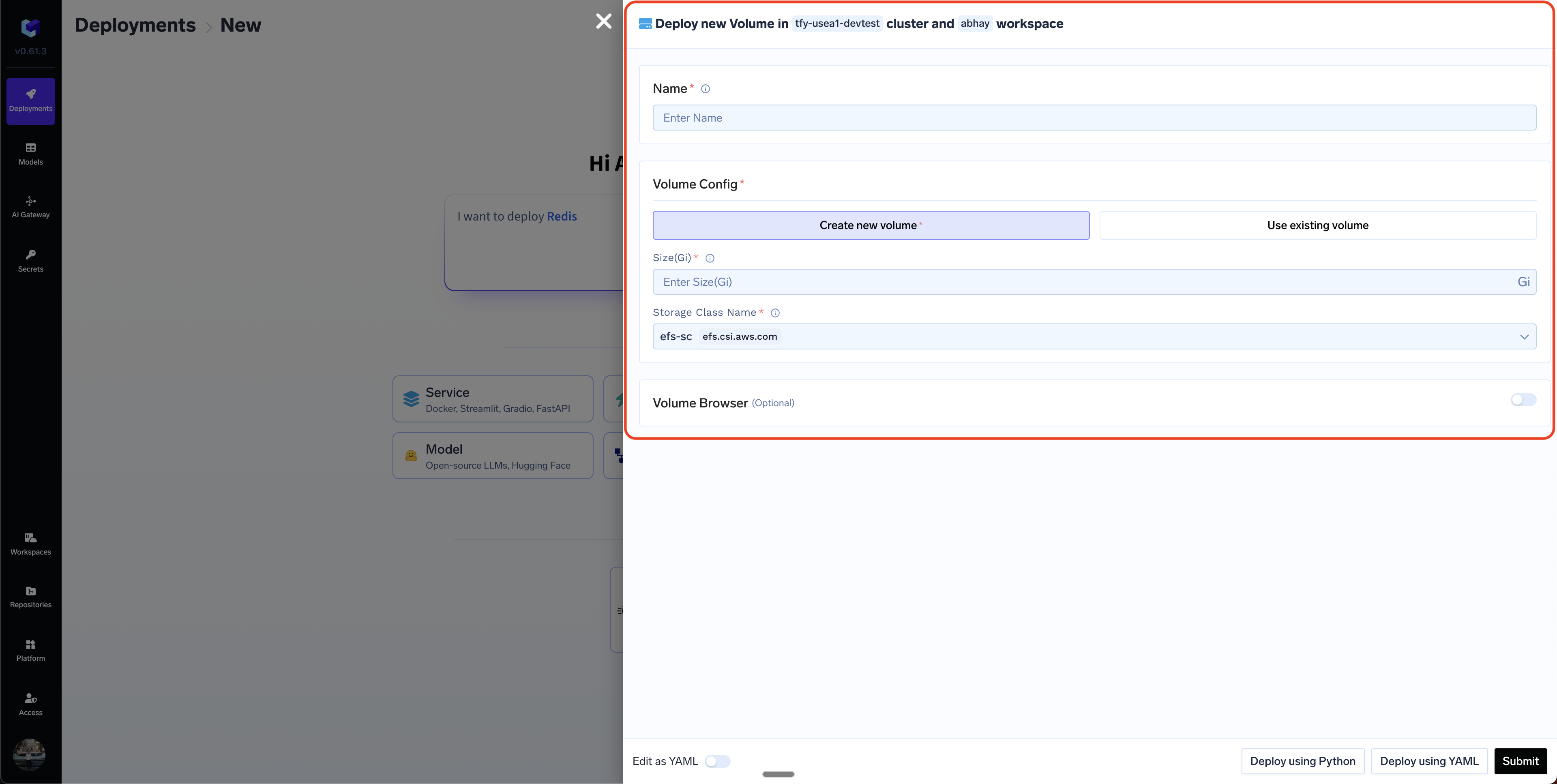Focus the Enter Name input field
1557x784 pixels.
(x=1094, y=118)
